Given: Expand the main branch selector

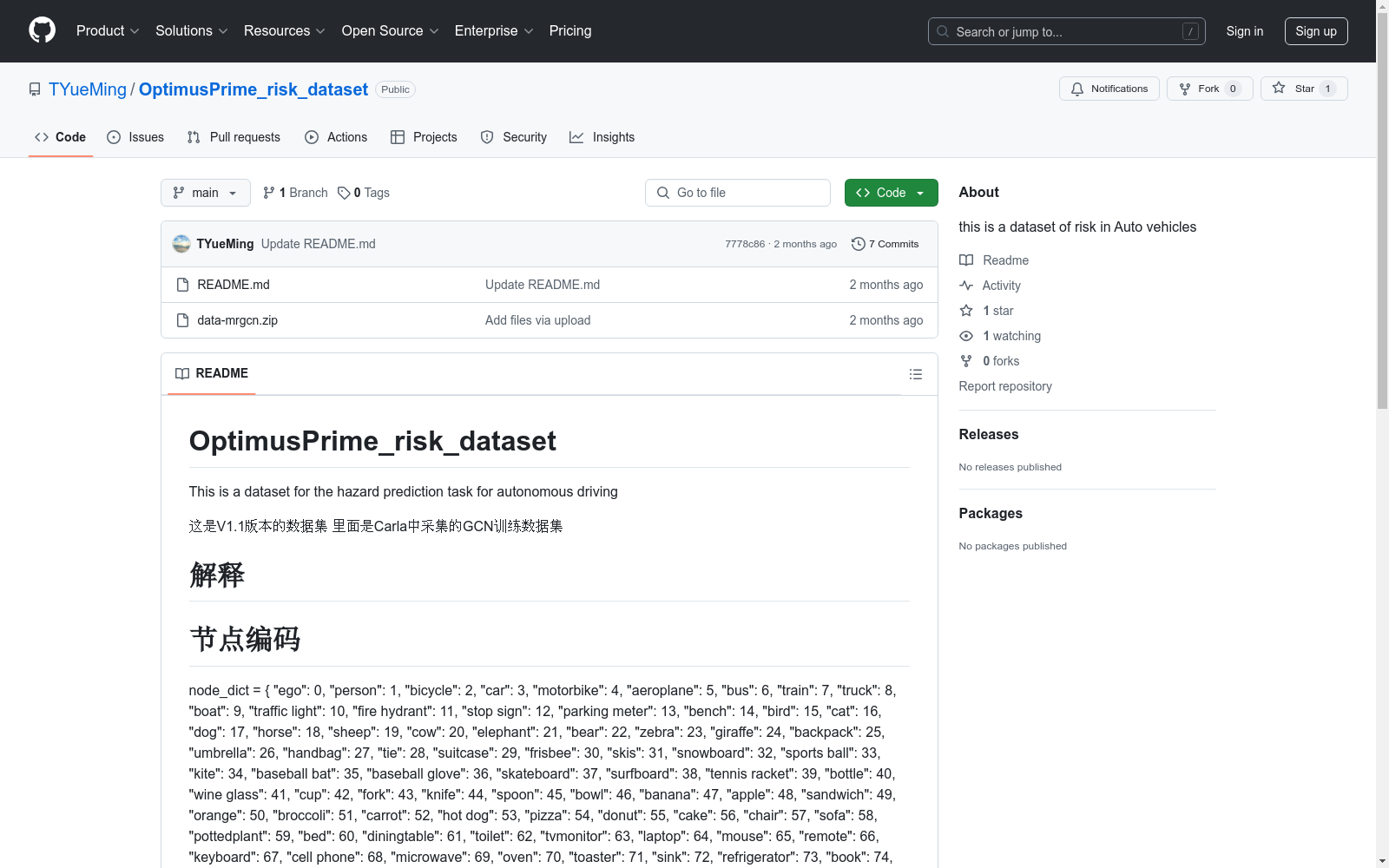Looking at the screenshot, I should (206, 193).
